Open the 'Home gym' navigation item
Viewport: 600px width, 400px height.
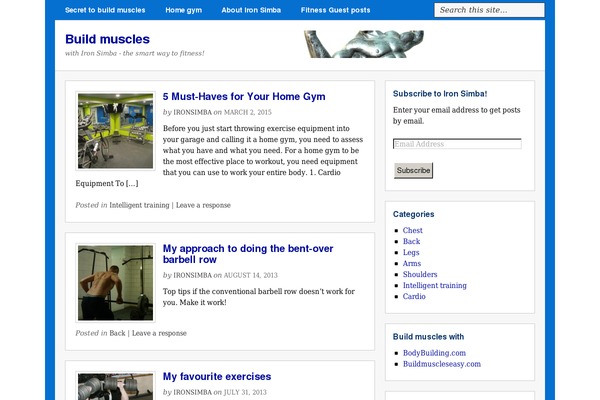pos(183,10)
